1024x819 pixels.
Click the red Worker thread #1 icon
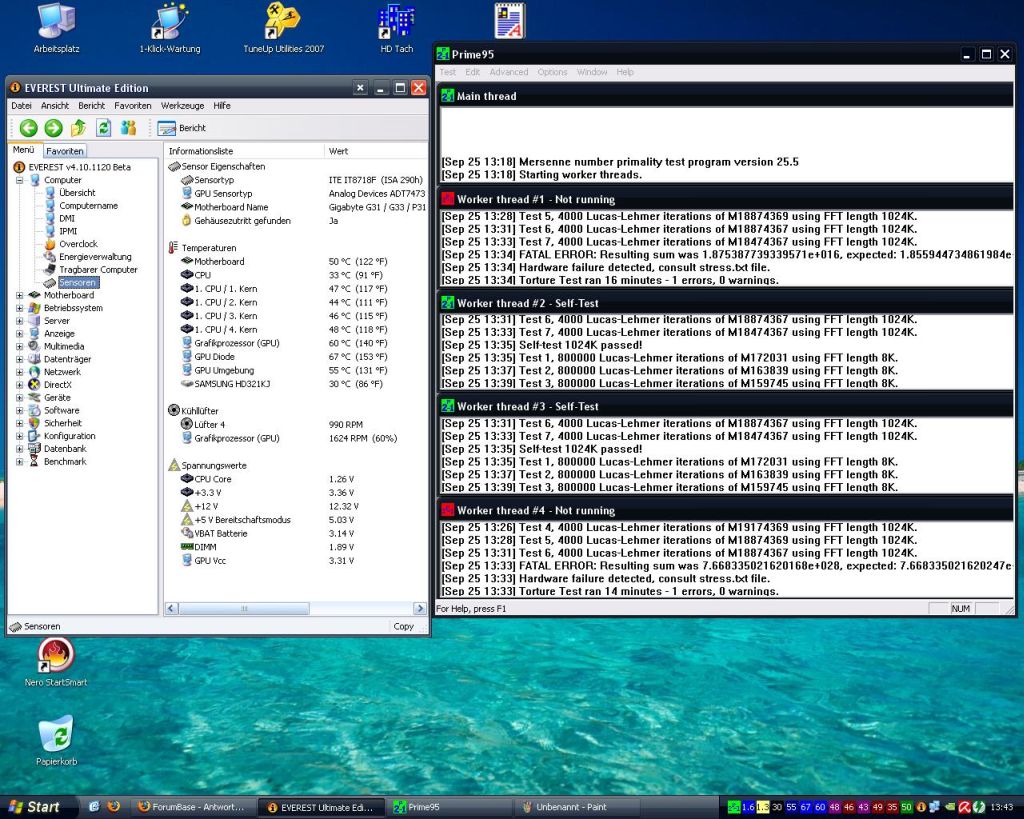(447, 199)
